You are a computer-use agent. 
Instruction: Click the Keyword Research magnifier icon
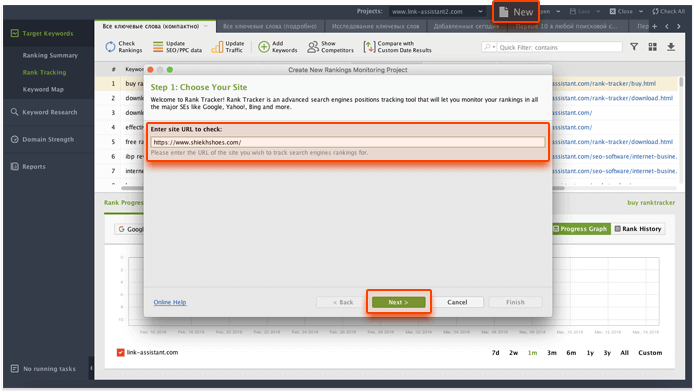pos(15,112)
